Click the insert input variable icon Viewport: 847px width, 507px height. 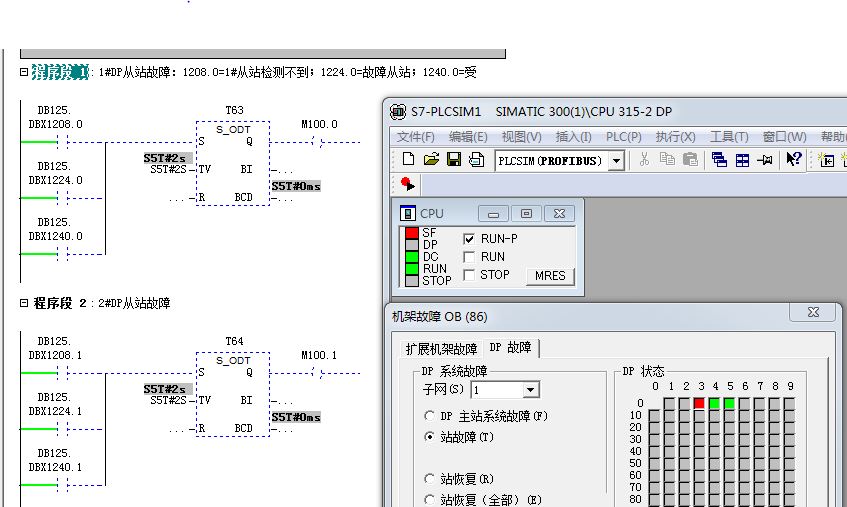tap(826, 160)
